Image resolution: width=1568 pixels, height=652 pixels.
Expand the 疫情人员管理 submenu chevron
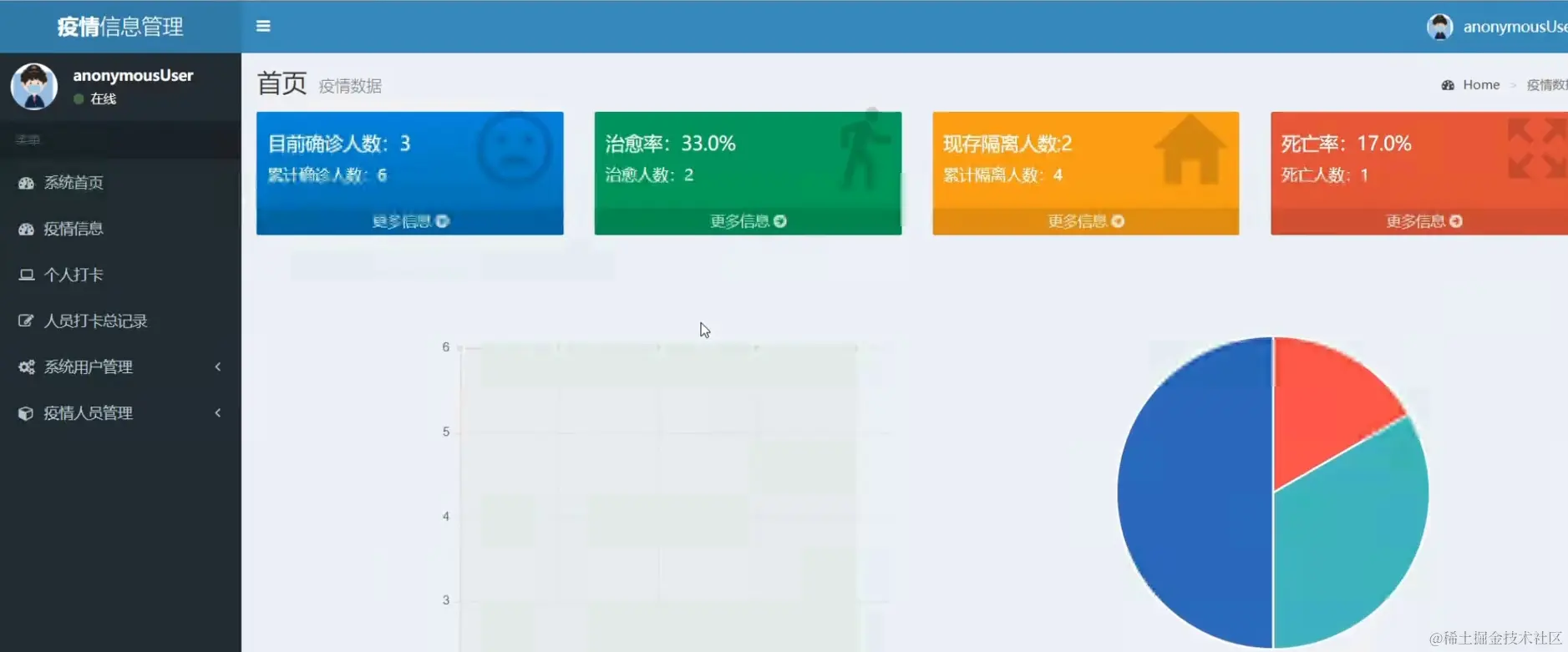click(x=218, y=412)
